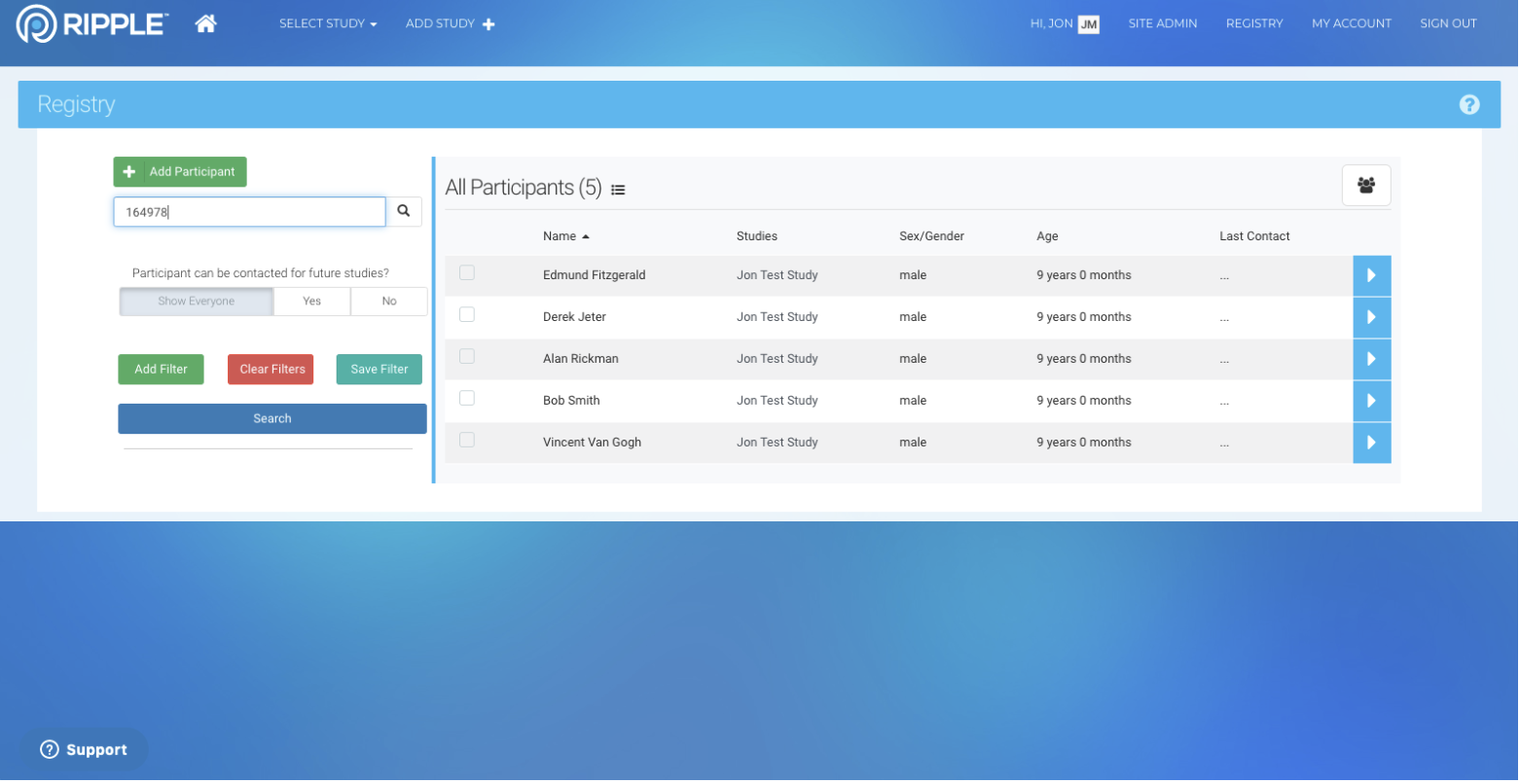Click the red Clear Filters button
The width and height of the screenshot is (1520, 784).
coord(271,370)
